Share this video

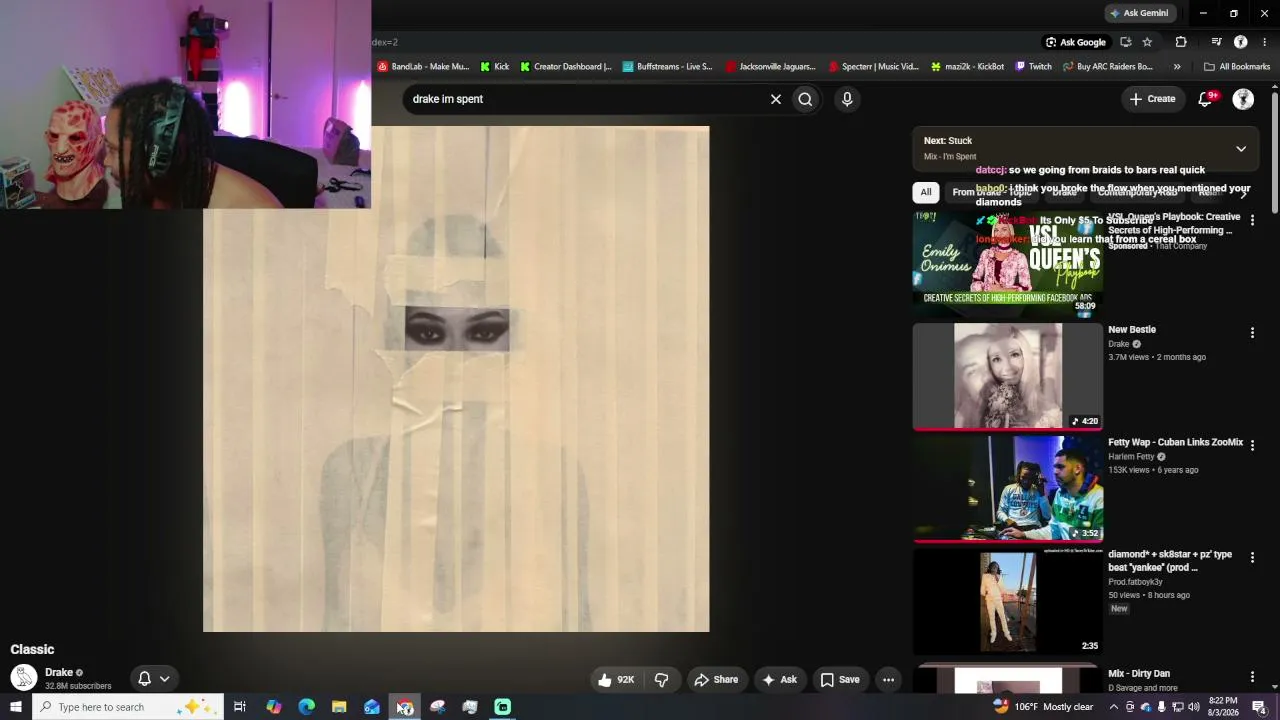[716, 680]
